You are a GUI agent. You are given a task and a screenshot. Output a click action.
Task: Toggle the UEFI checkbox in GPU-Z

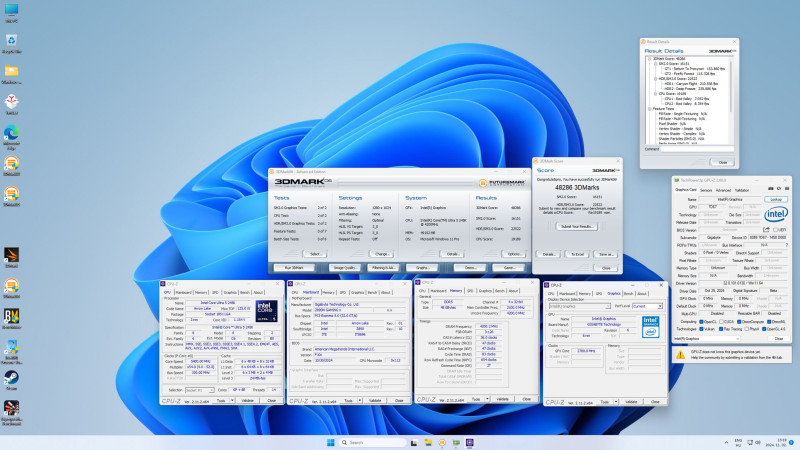[776, 230]
